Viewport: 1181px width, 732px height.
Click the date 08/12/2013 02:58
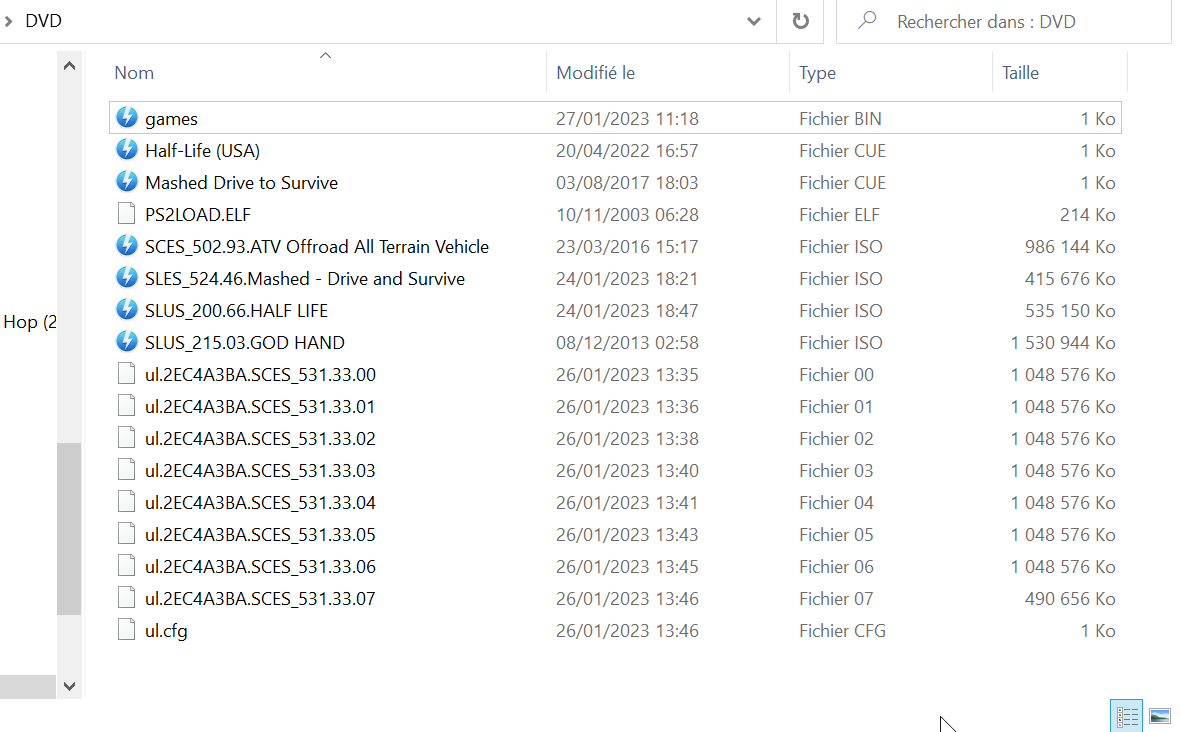click(x=627, y=343)
